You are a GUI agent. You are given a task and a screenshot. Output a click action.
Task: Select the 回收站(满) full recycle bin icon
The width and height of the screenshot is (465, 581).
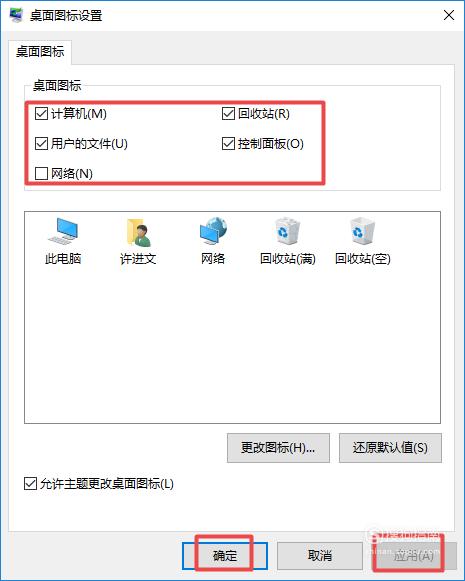click(x=288, y=241)
